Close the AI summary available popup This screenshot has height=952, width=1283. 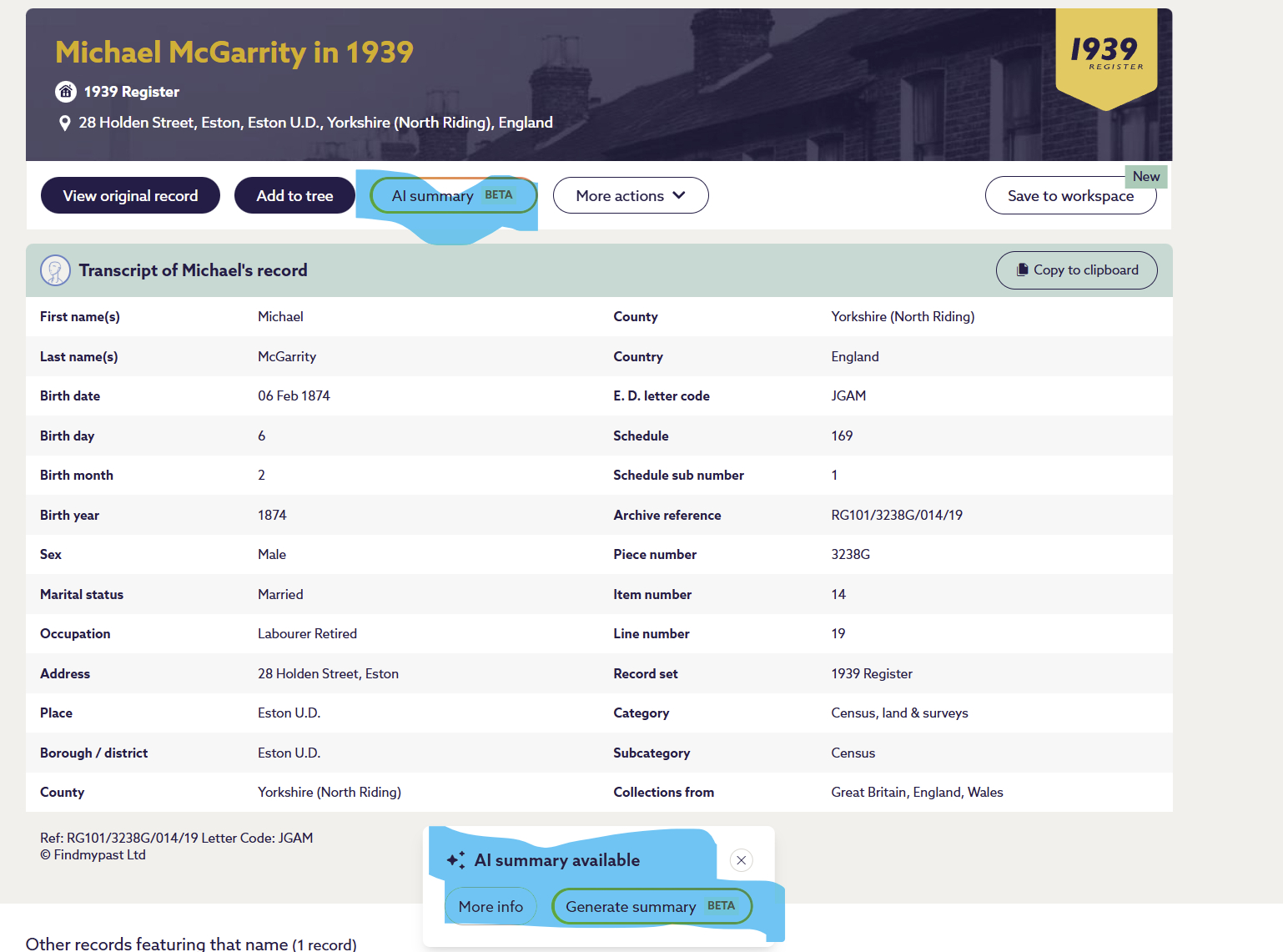[x=741, y=860]
